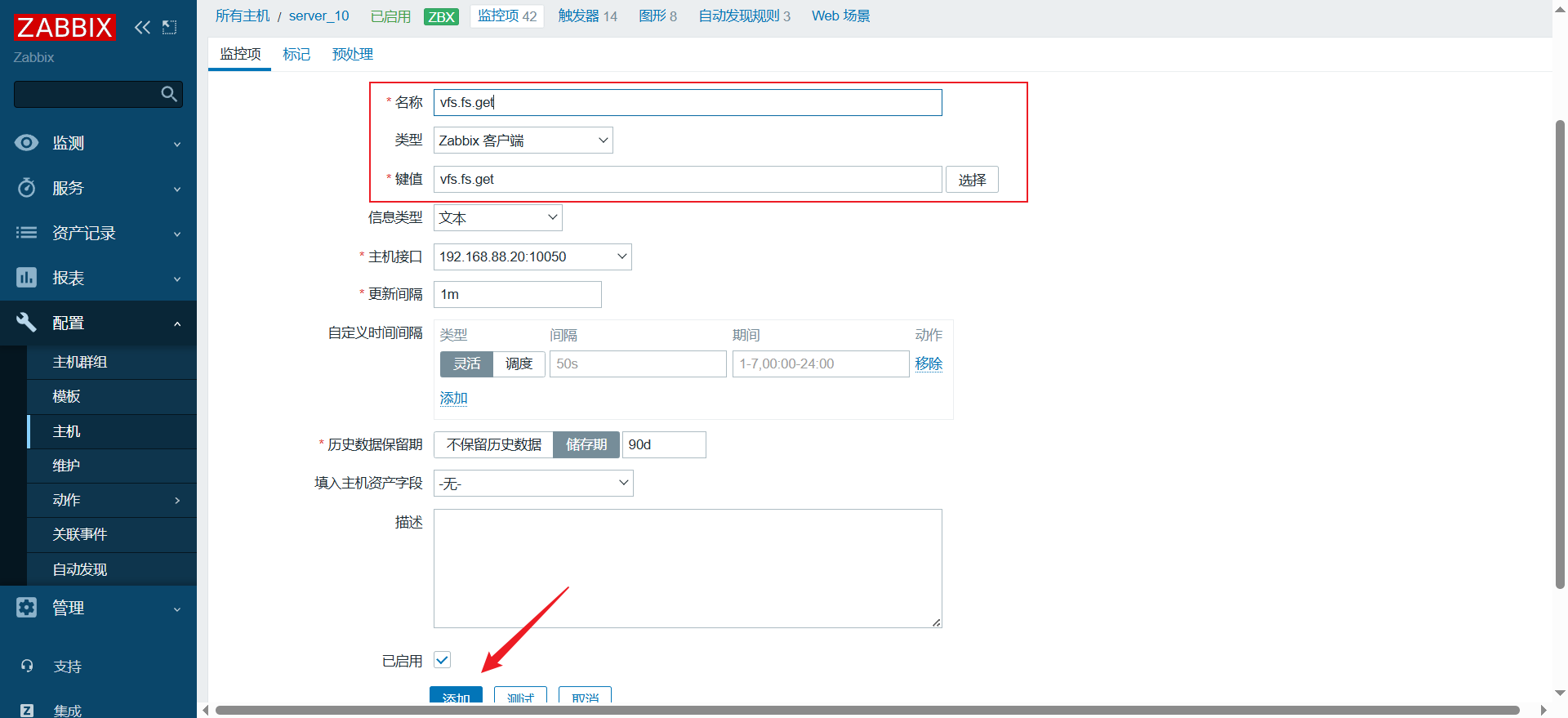1568x718 pixels.
Task: Open the 信息类型 dropdown
Action: (497, 218)
